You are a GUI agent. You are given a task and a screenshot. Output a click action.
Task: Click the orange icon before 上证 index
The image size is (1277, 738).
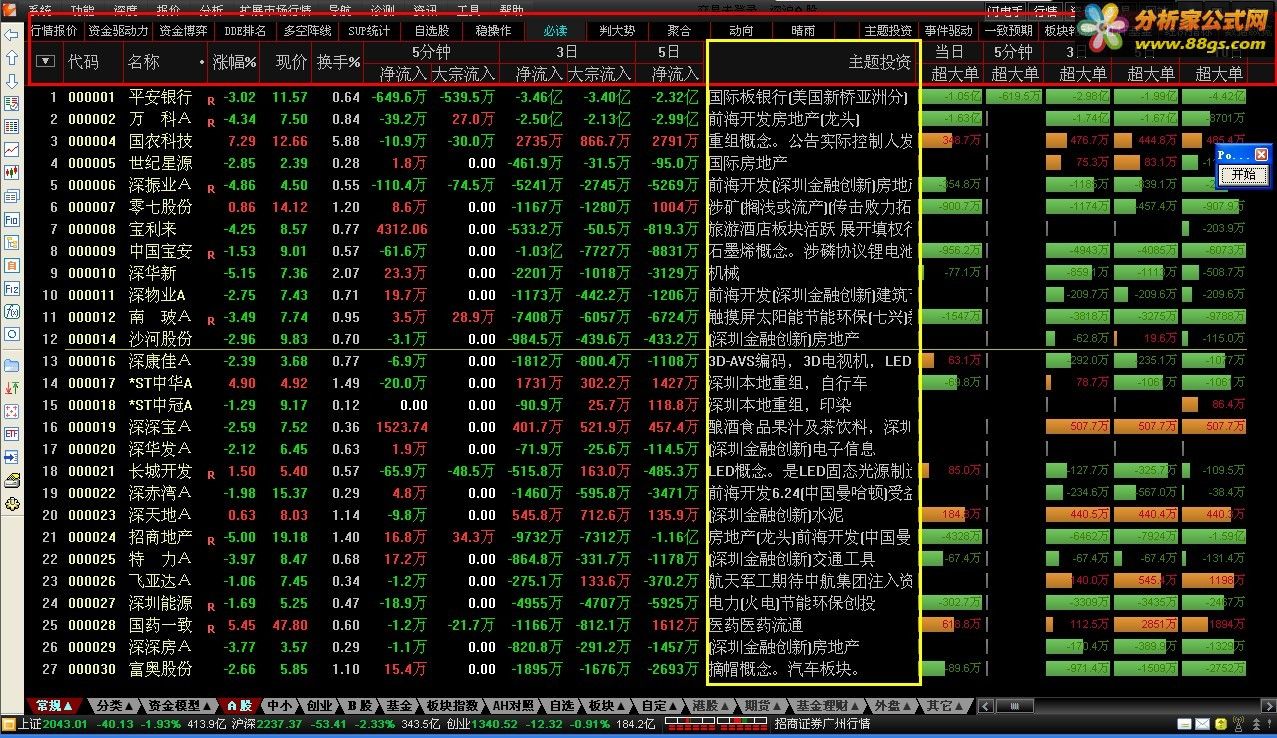[x=9, y=724]
